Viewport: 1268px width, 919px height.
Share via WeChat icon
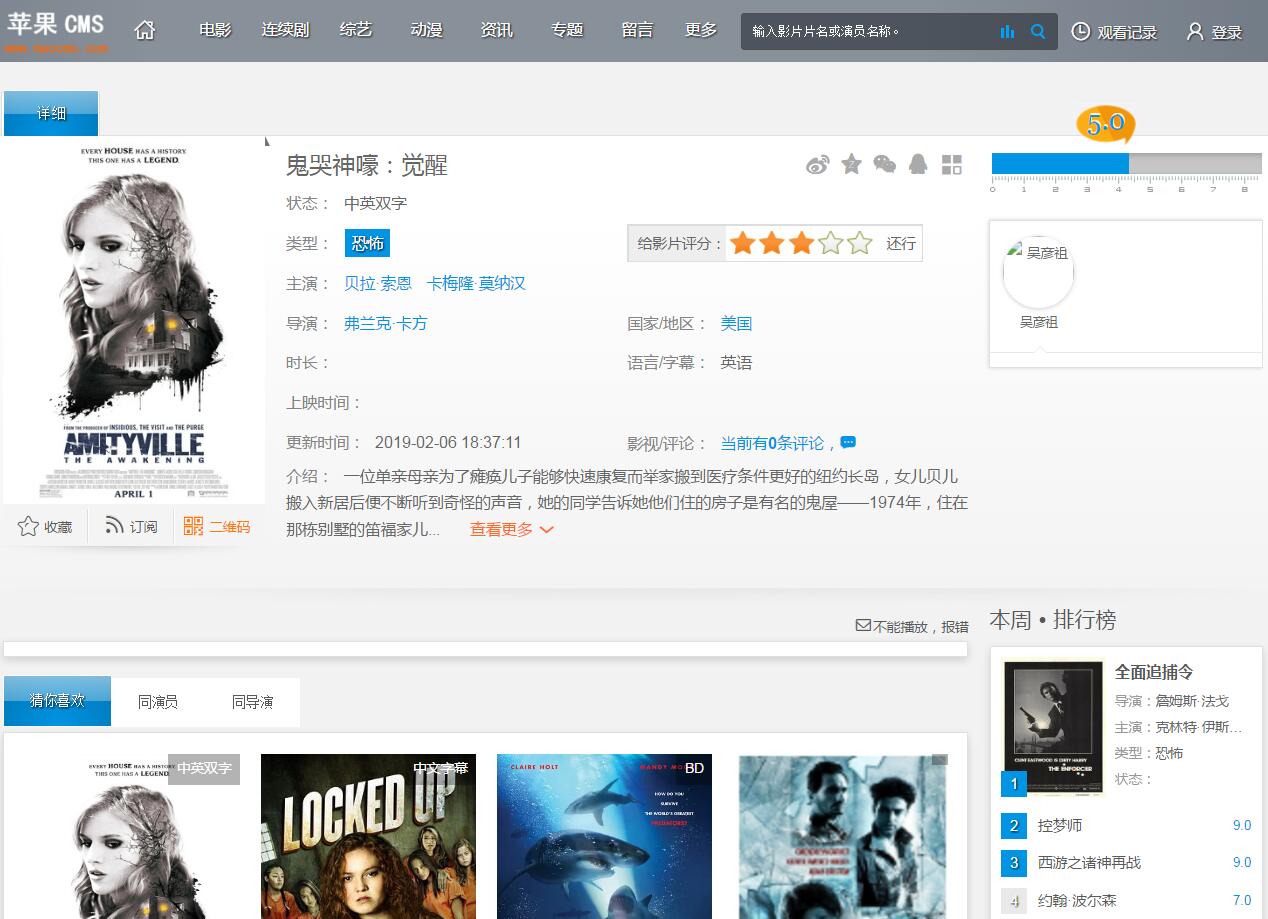click(885, 164)
